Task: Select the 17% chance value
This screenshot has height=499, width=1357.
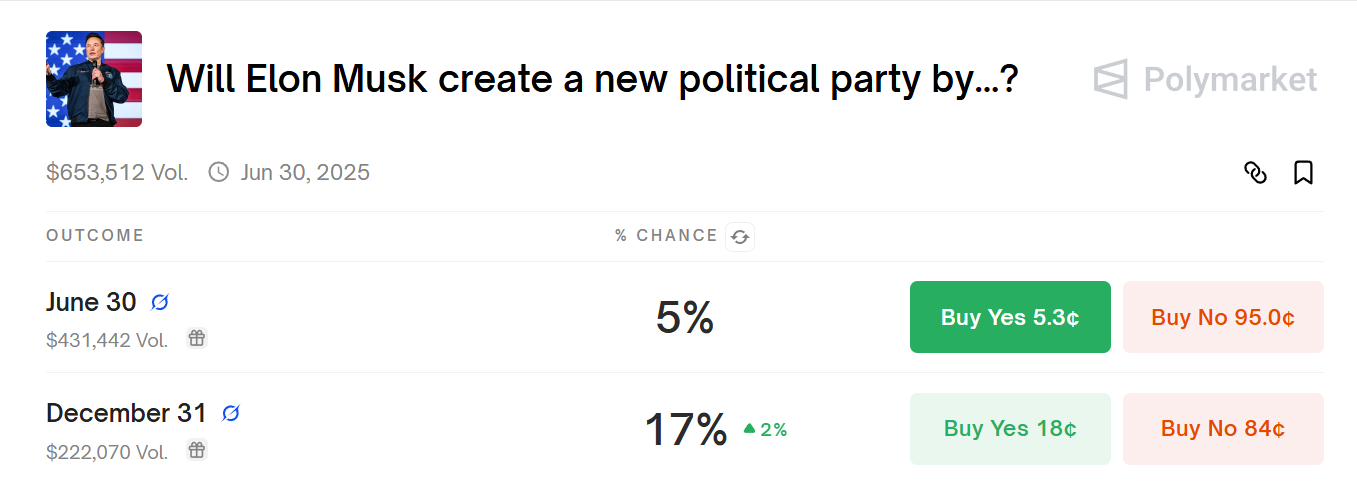Action: pyautogui.click(x=685, y=429)
